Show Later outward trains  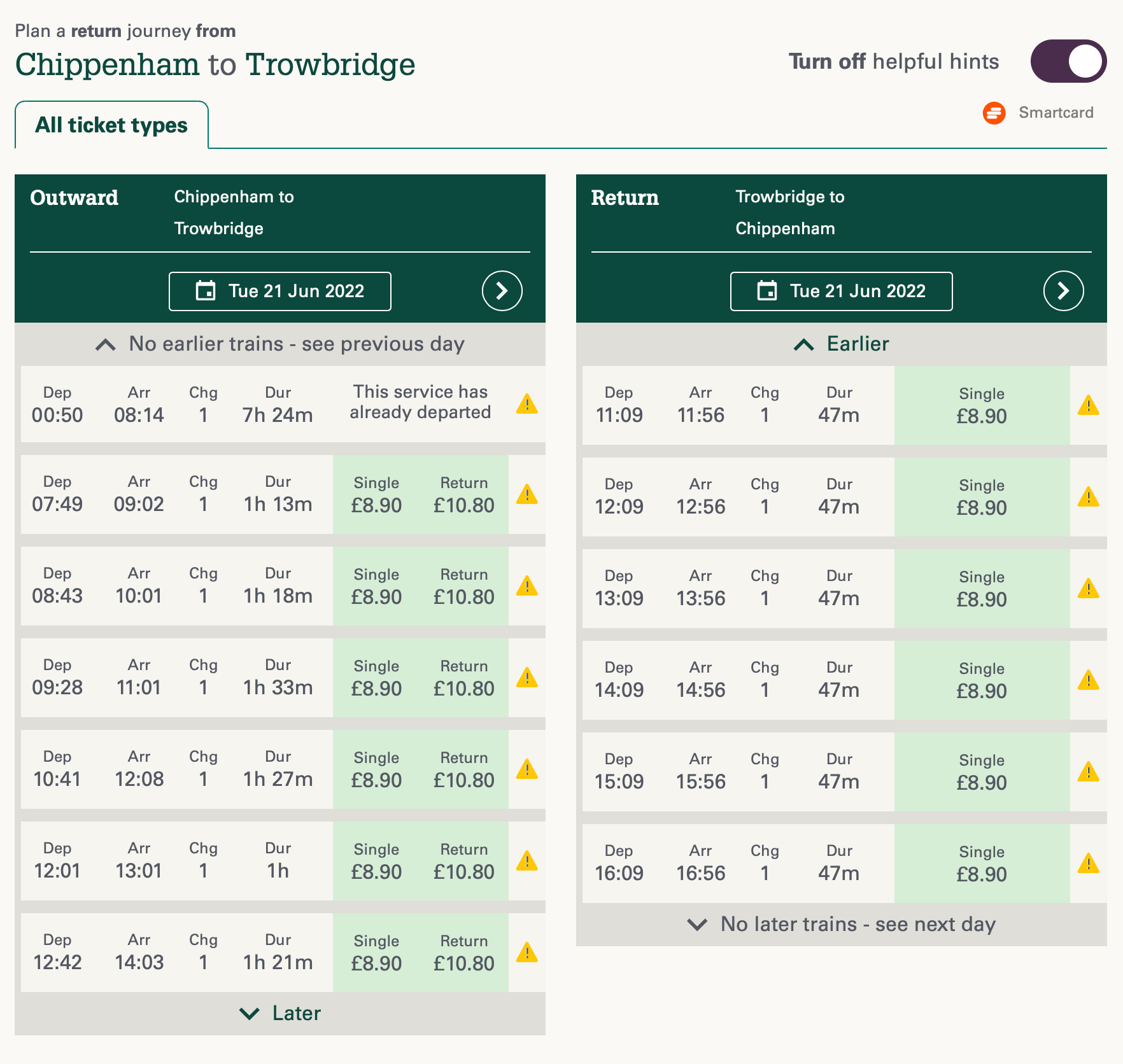coord(280,1013)
